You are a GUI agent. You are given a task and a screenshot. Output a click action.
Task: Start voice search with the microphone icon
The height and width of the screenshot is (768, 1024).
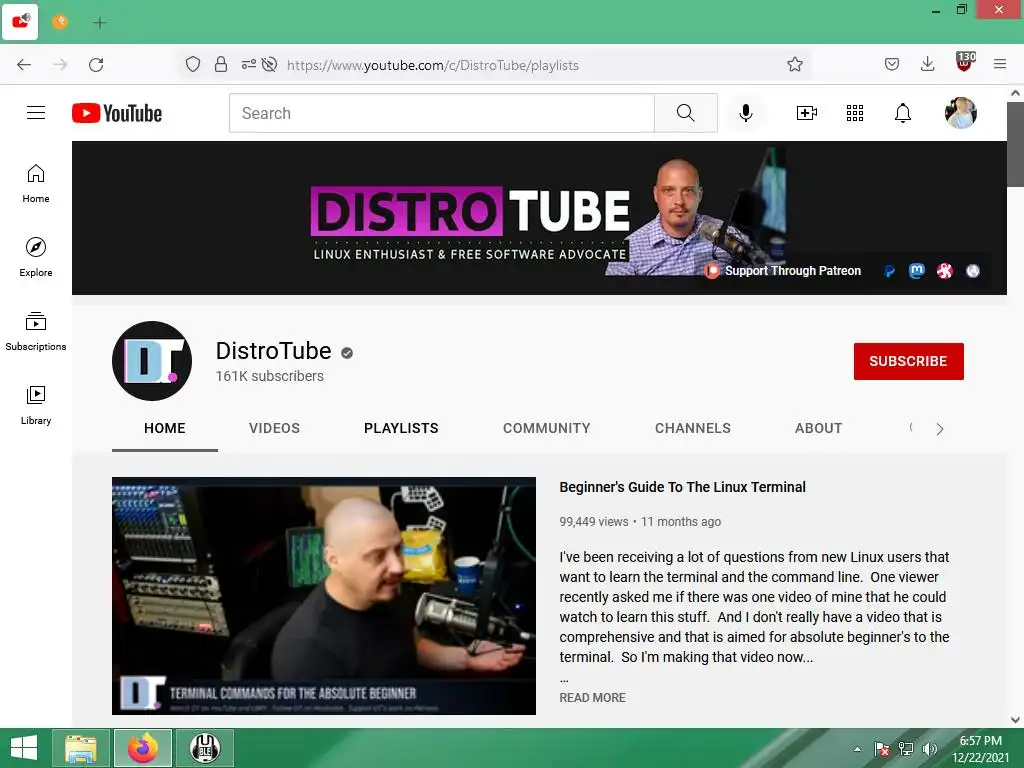pyautogui.click(x=746, y=113)
